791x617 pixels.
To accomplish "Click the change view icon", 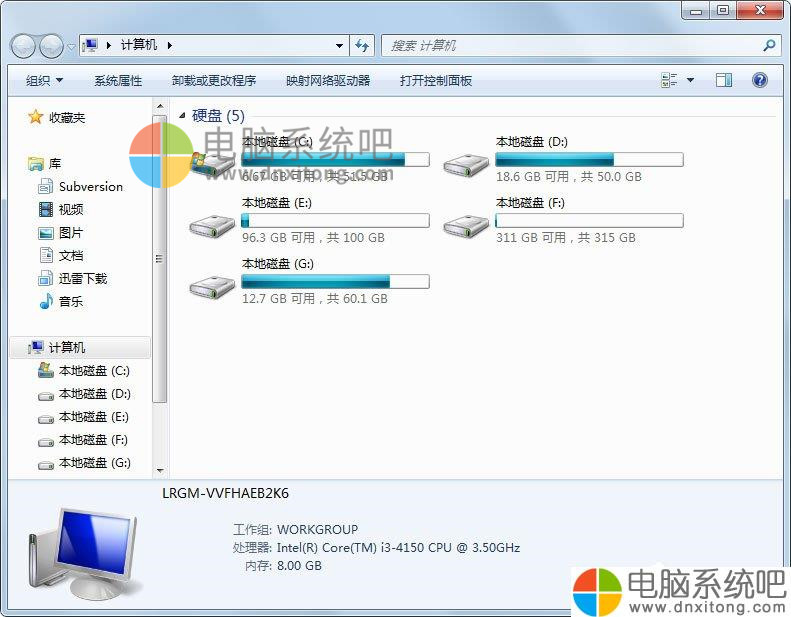I will [x=669, y=80].
